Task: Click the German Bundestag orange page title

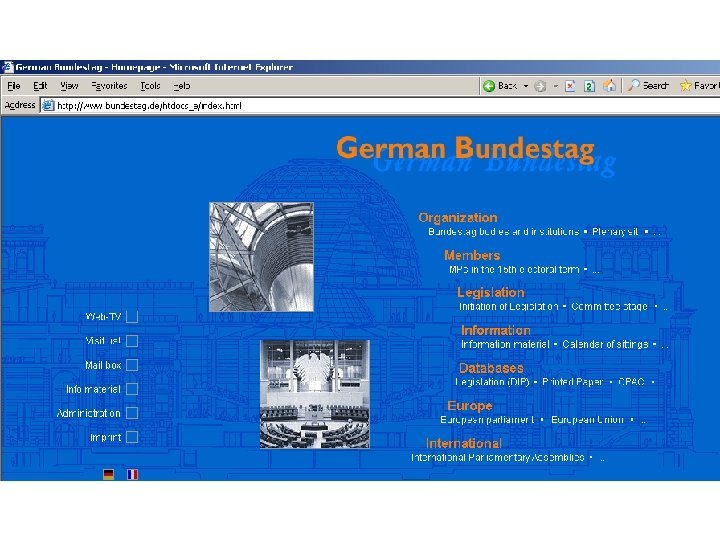Action: click(x=465, y=148)
